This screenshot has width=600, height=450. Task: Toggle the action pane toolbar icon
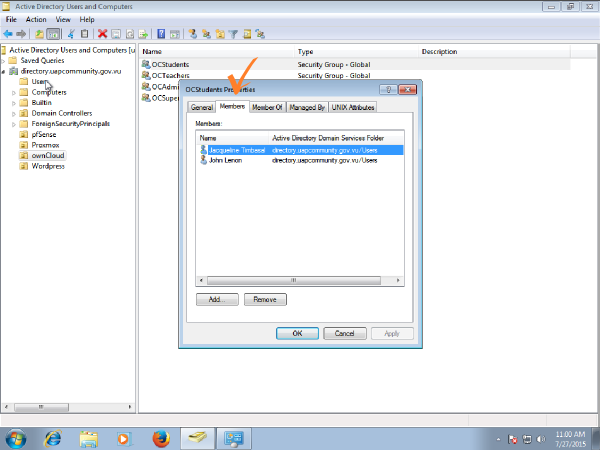[175, 34]
